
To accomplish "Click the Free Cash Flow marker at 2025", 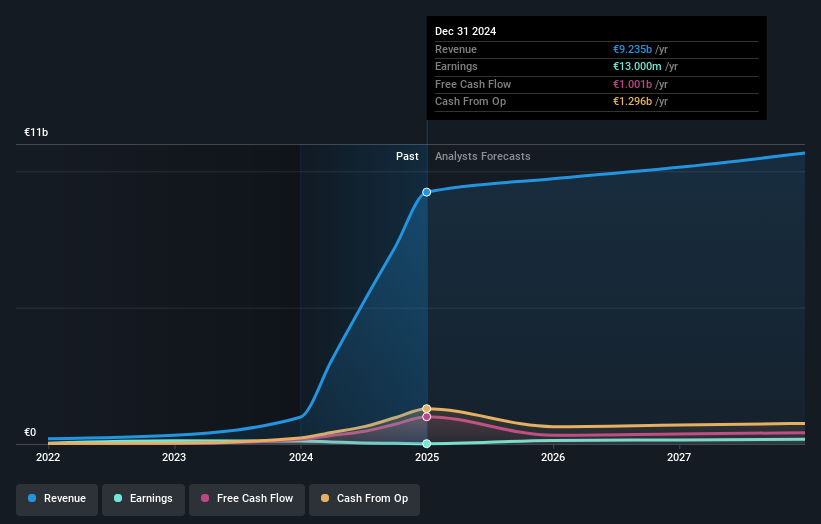I will (x=427, y=417).
